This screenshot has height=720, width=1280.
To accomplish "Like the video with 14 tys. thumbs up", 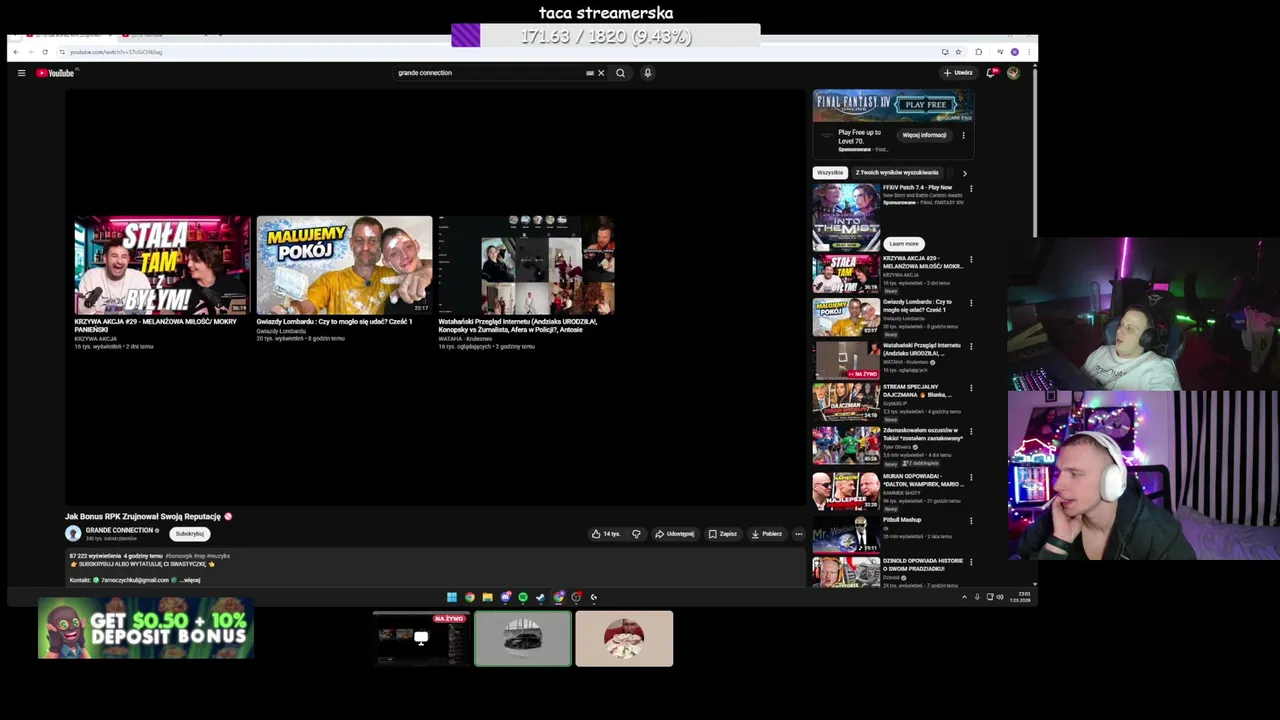I will point(606,534).
